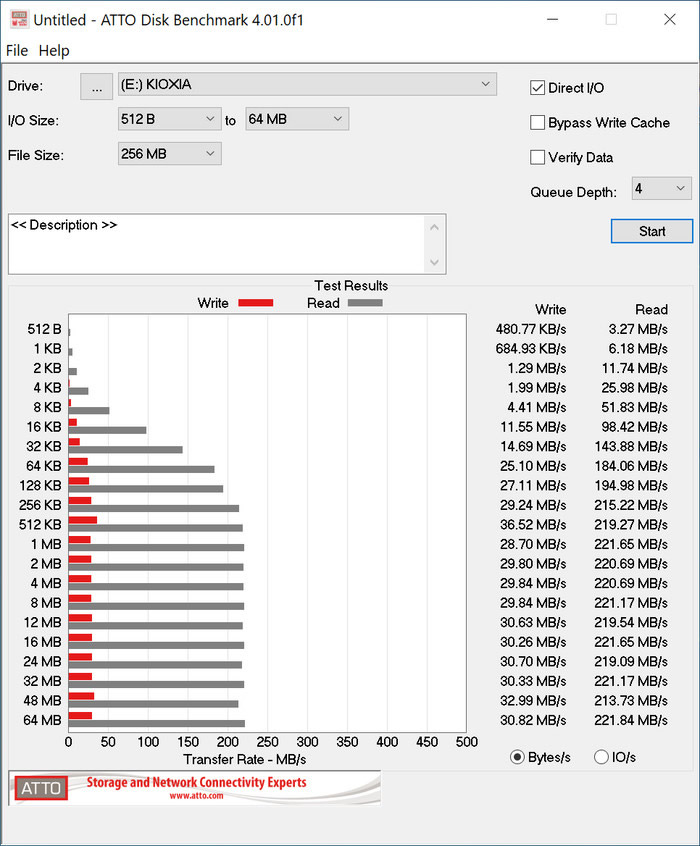This screenshot has width=700, height=846.
Task: Select the IO/s radio button
Action: 601,757
